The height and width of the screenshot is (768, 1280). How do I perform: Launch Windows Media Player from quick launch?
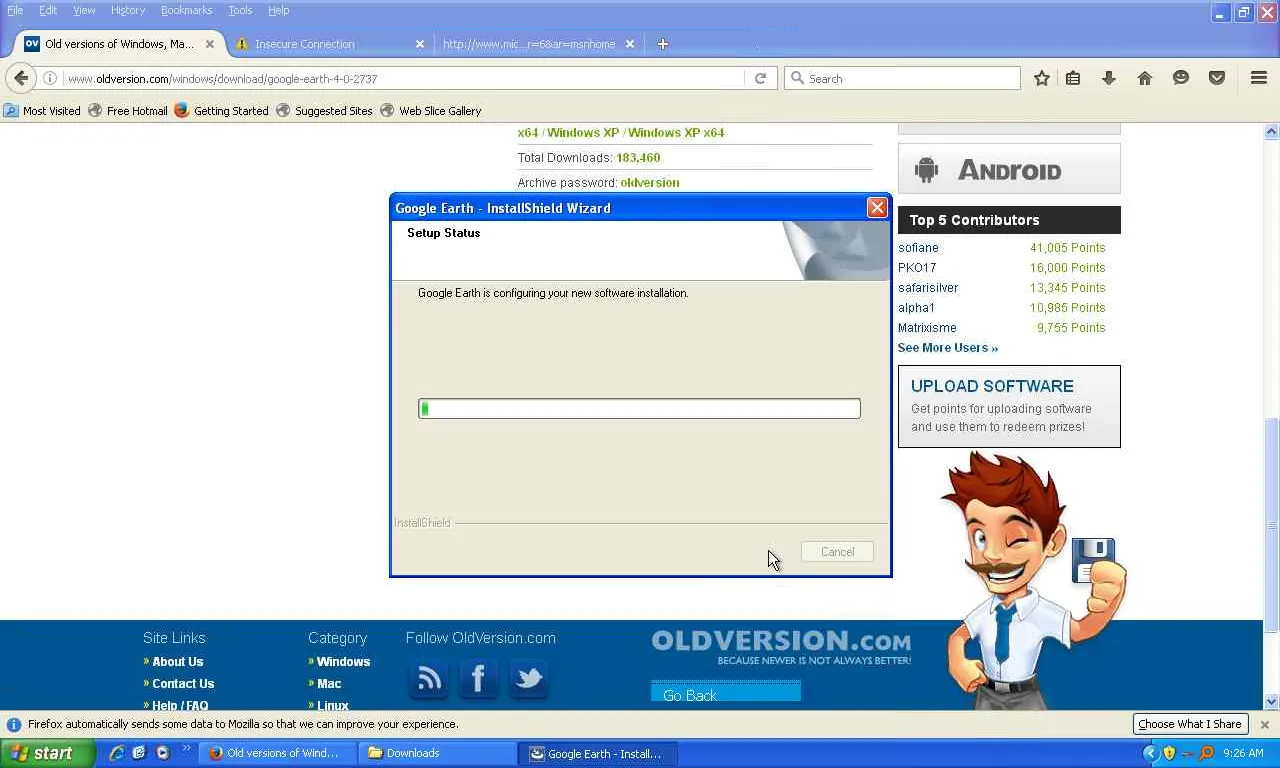point(162,753)
